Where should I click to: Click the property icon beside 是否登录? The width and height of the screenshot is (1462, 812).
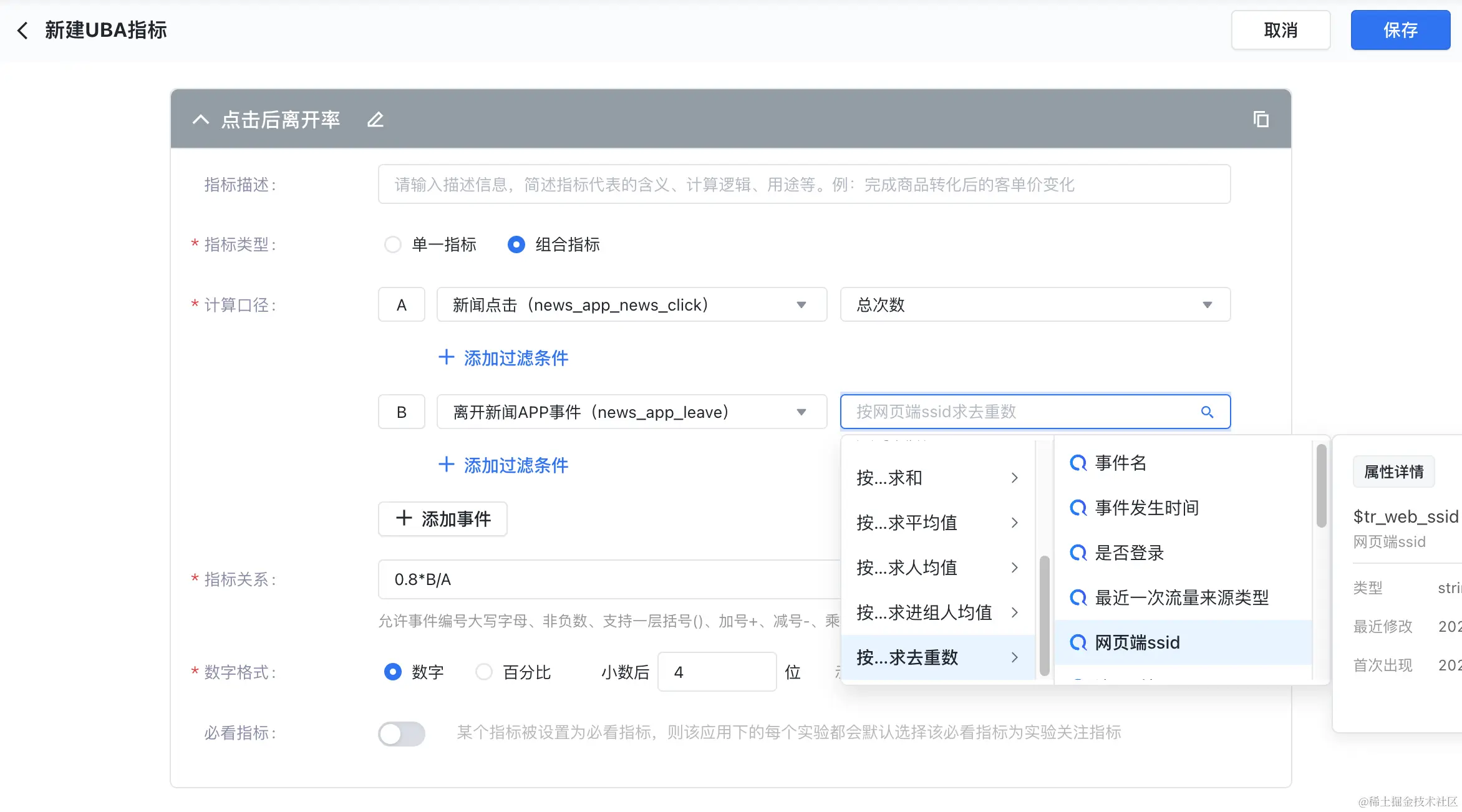click(1078, 553)
